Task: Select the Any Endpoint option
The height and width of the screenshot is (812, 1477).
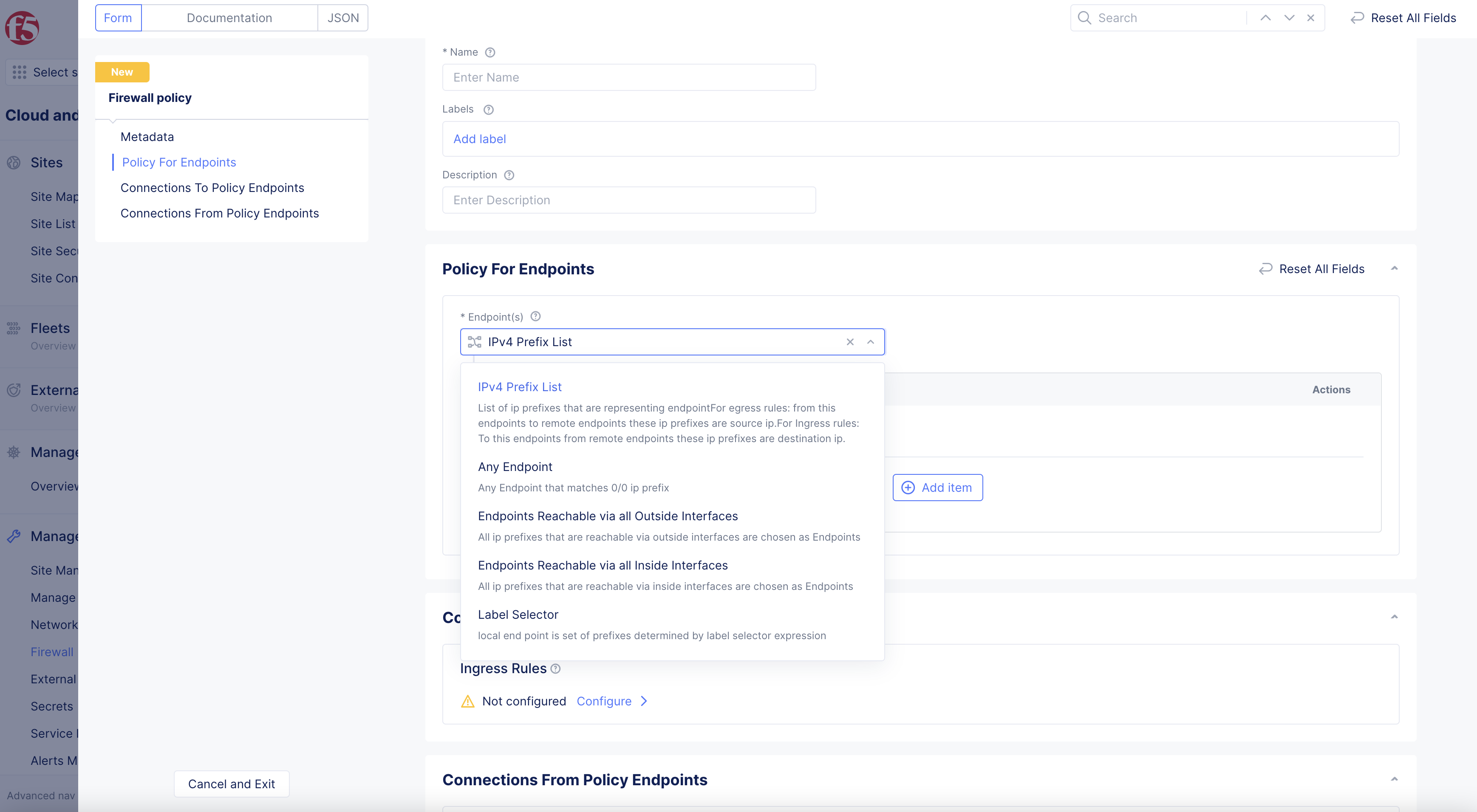Action: tap(515, 467)
